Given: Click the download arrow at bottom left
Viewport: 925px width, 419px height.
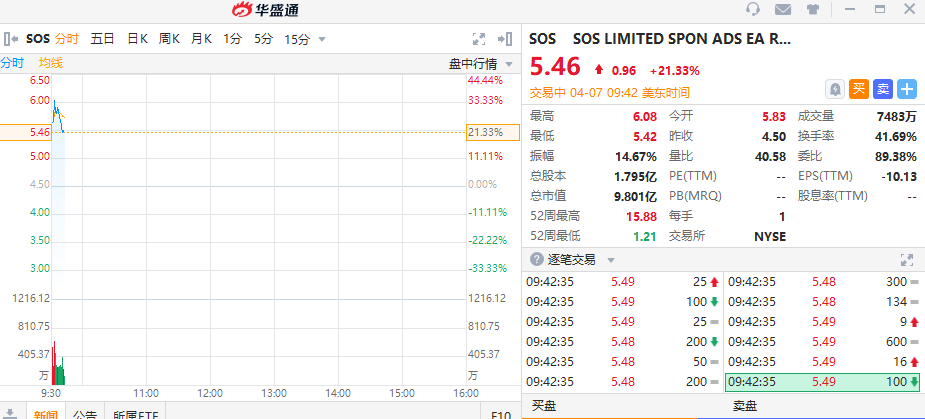Looking at the screenshot, I should pyautogui.click(x=10, y=413).
